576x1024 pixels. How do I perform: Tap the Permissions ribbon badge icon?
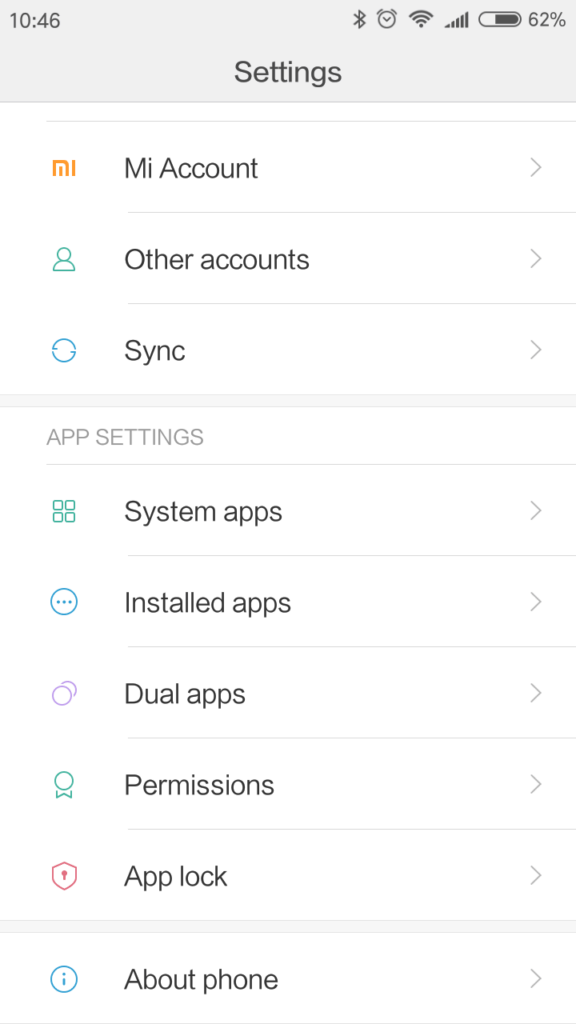click(64, 784)
